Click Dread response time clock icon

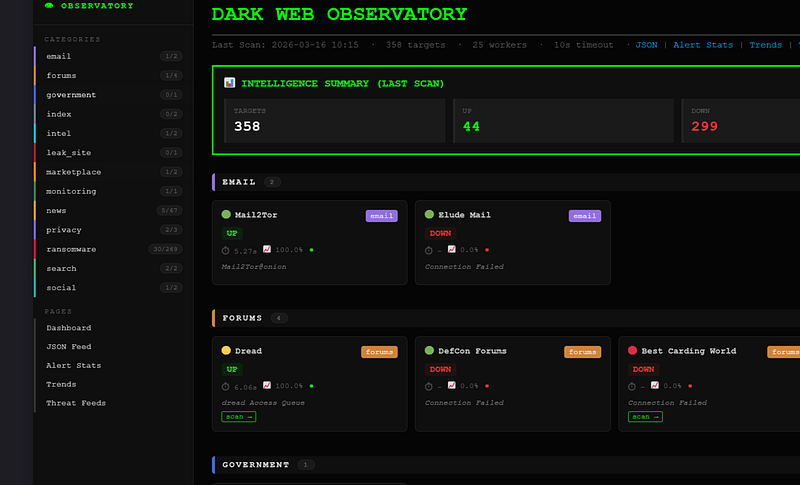[x=226, y=387]
